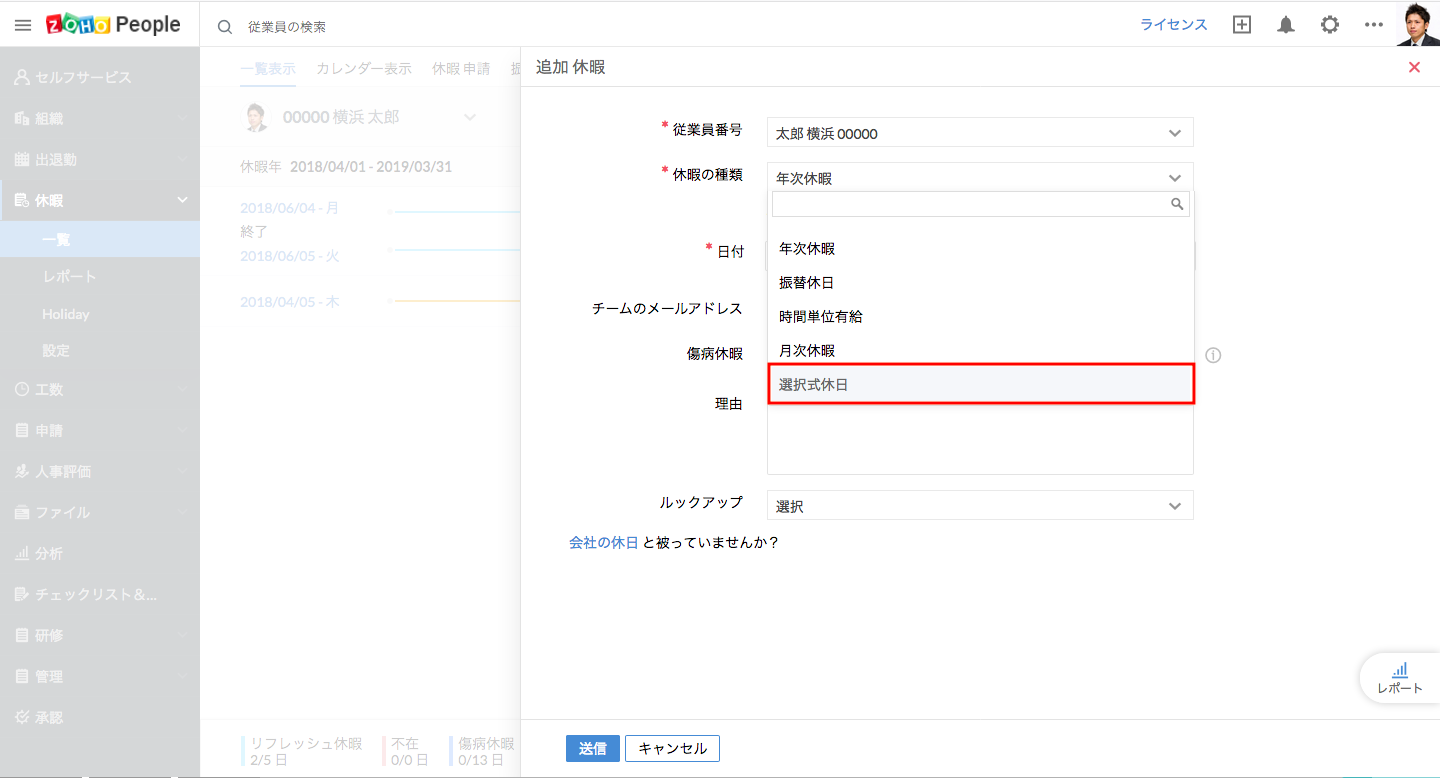This screenshot has height=778, width=1440.
Task: Close the add leave panel with X
Action: coord(1414,67)
